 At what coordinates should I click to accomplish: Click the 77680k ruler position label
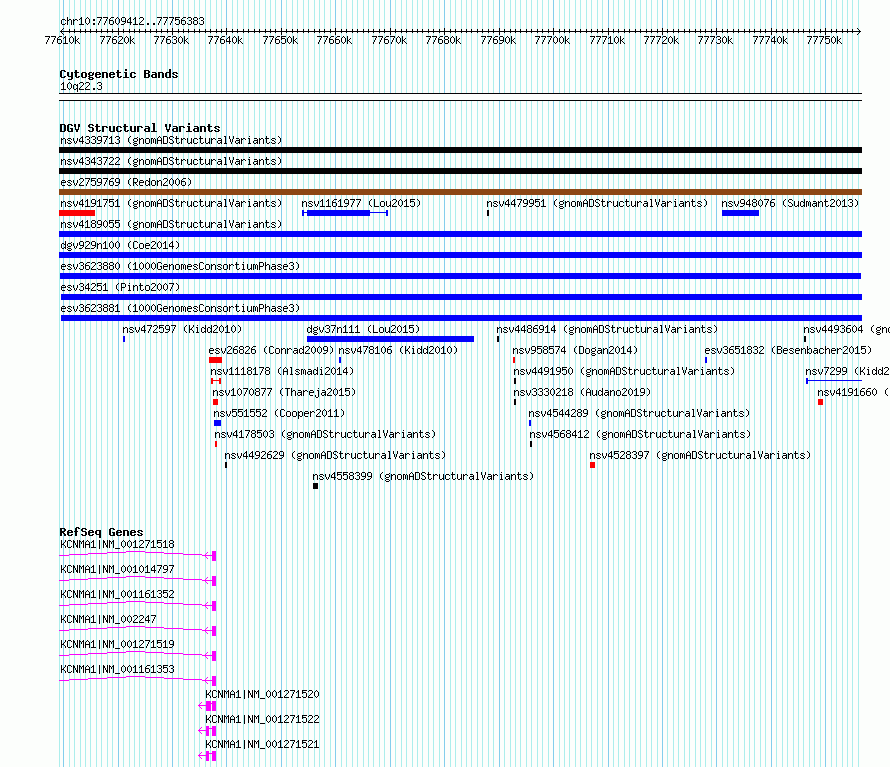(x=443, y=40)
